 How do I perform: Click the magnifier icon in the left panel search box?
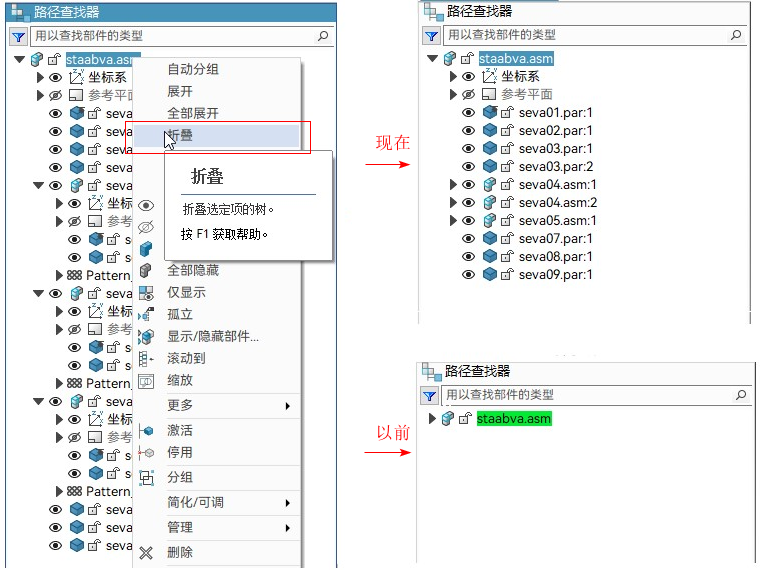[322, 36]
